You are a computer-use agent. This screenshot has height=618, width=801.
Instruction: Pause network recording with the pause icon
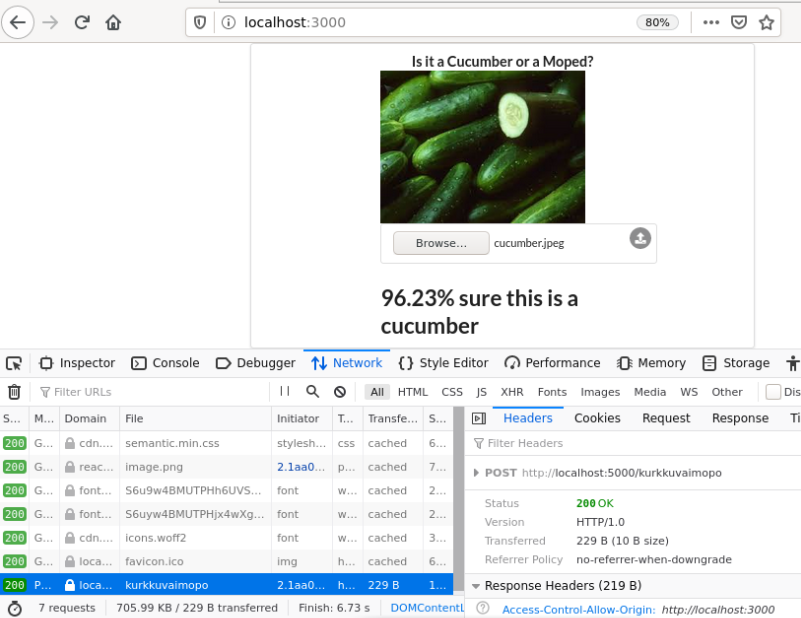(x=285, y=392)
